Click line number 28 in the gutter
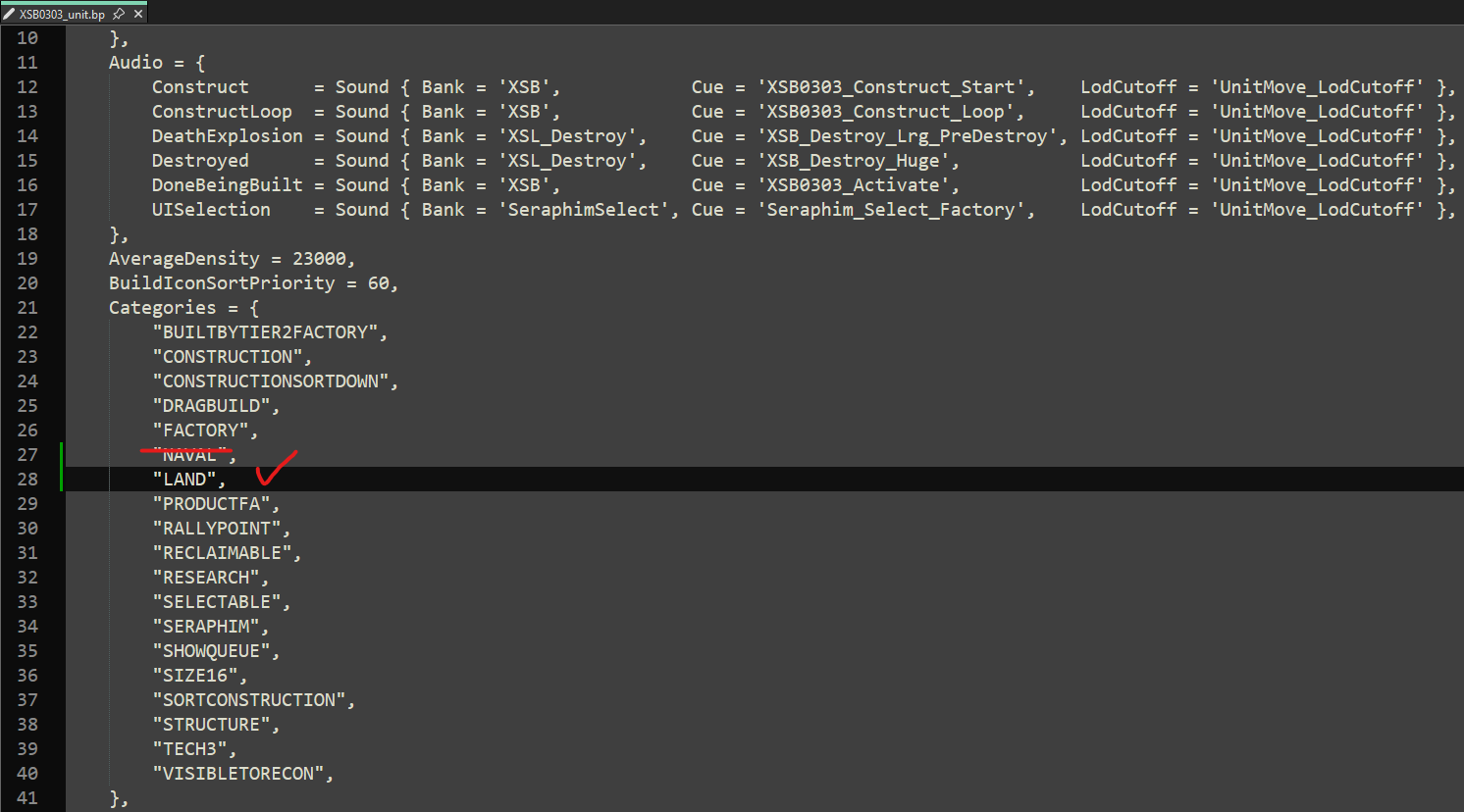This screenshot has height=812, width=1464. pyautogui.click(x=27, y=480)
